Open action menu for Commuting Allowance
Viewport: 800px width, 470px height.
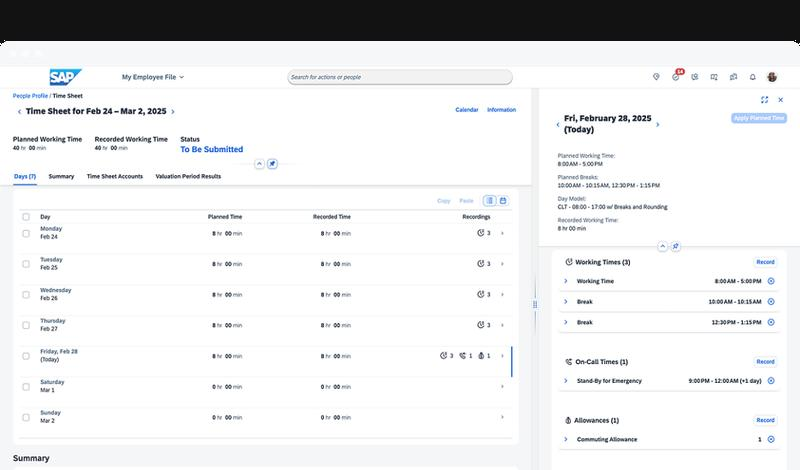(771, 439)
